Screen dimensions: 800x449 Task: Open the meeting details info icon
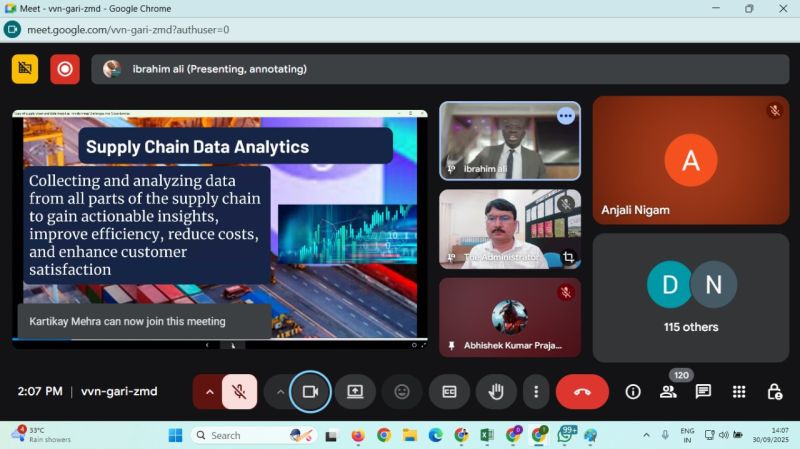pyautogui.click(x=633, y=392)
